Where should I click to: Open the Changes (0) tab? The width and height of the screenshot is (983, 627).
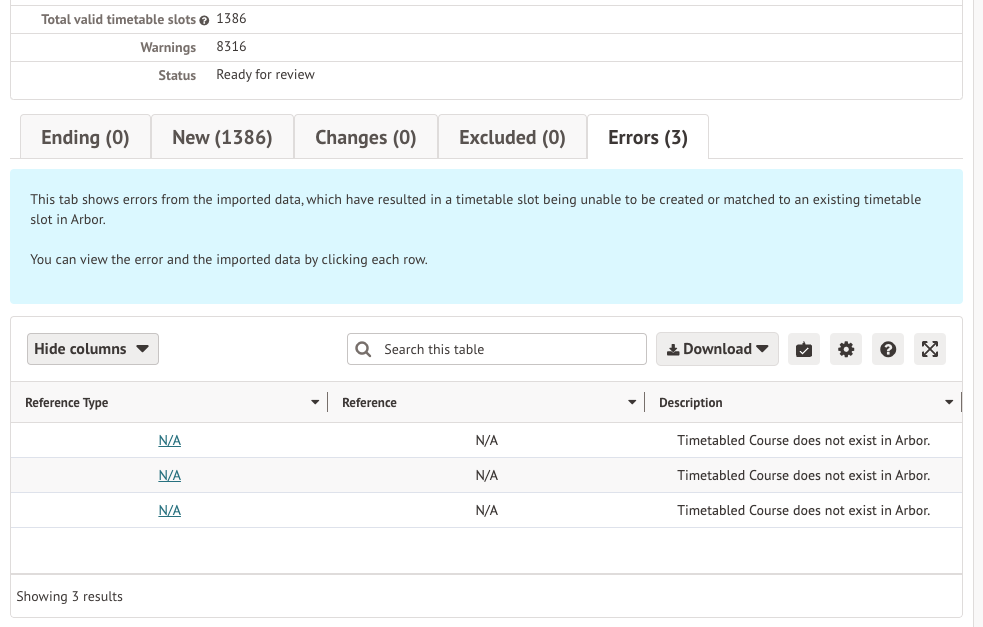(x=365, y=138)
